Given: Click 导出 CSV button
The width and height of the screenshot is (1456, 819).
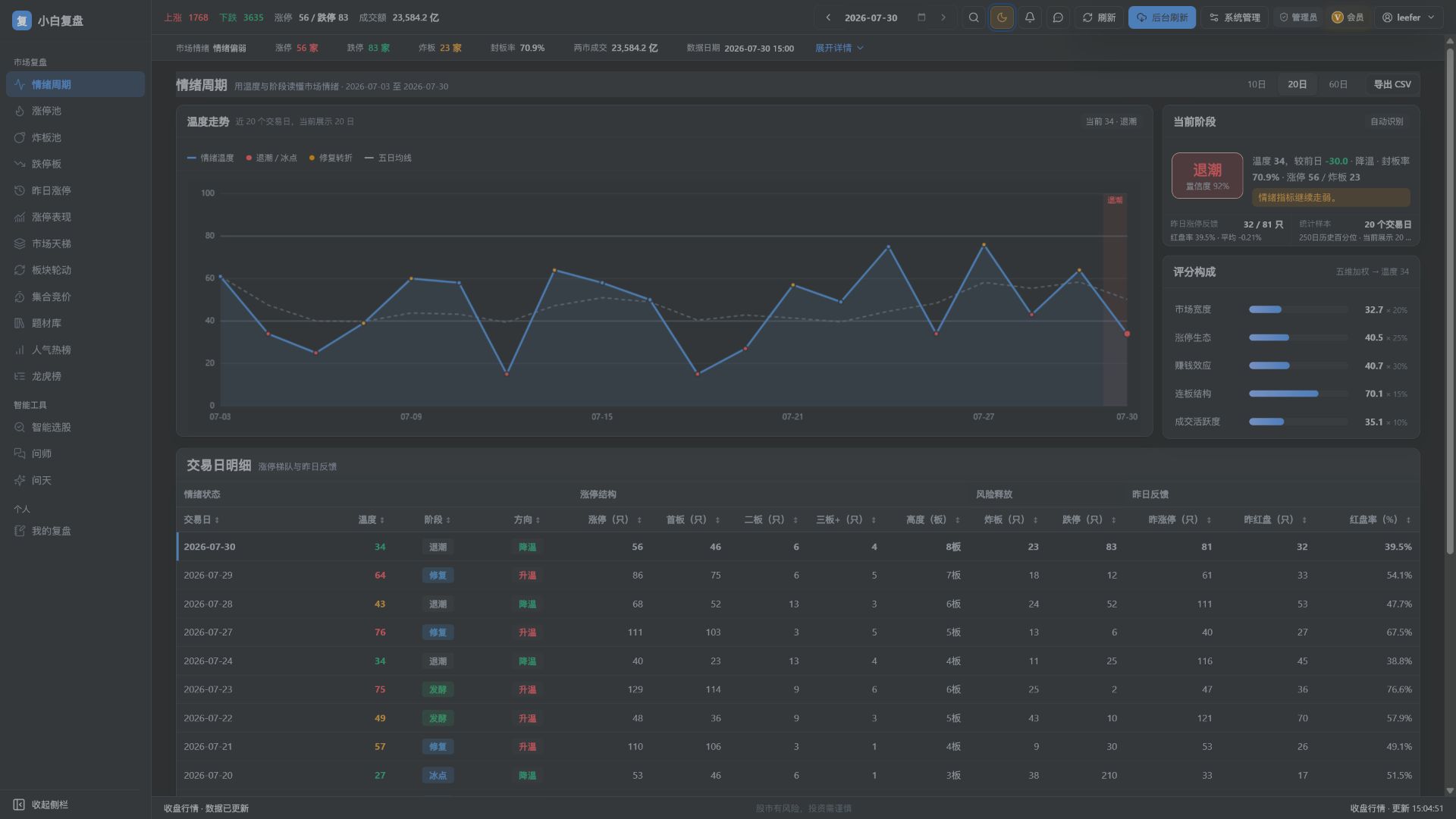Looking at the screenshot, I should [1392, 85].
